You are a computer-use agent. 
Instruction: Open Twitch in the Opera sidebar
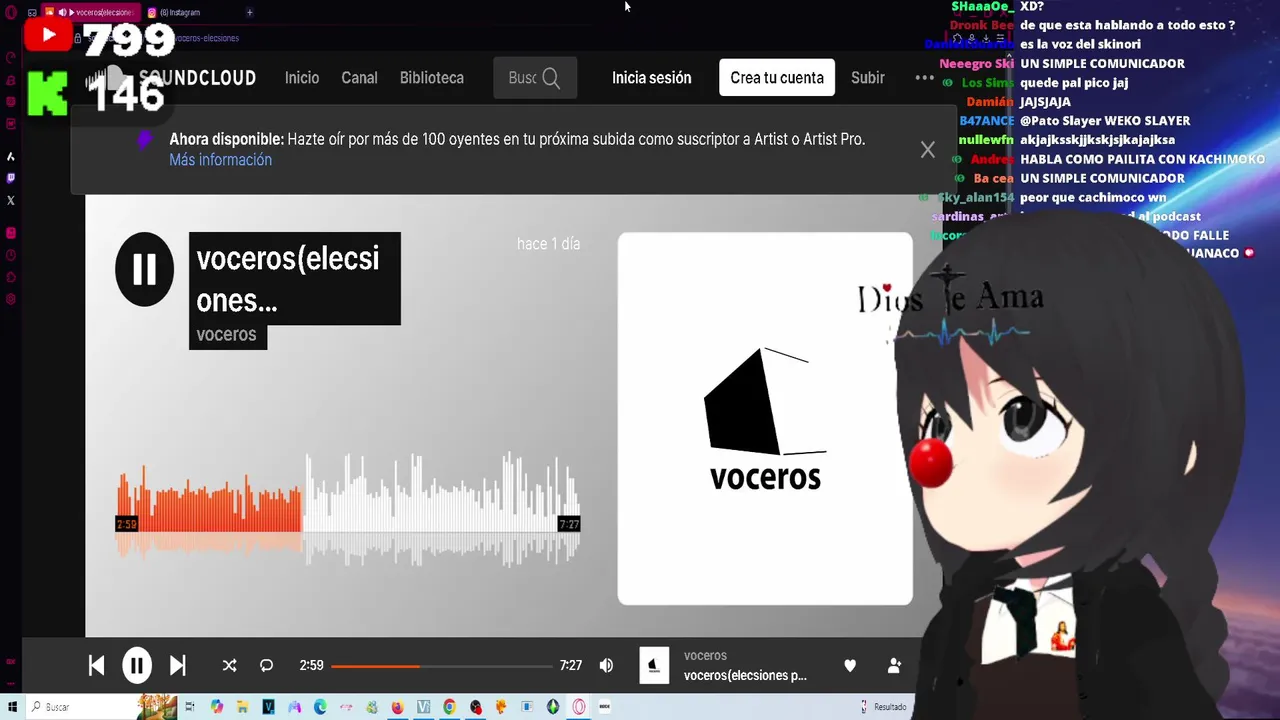coord(11,178)
